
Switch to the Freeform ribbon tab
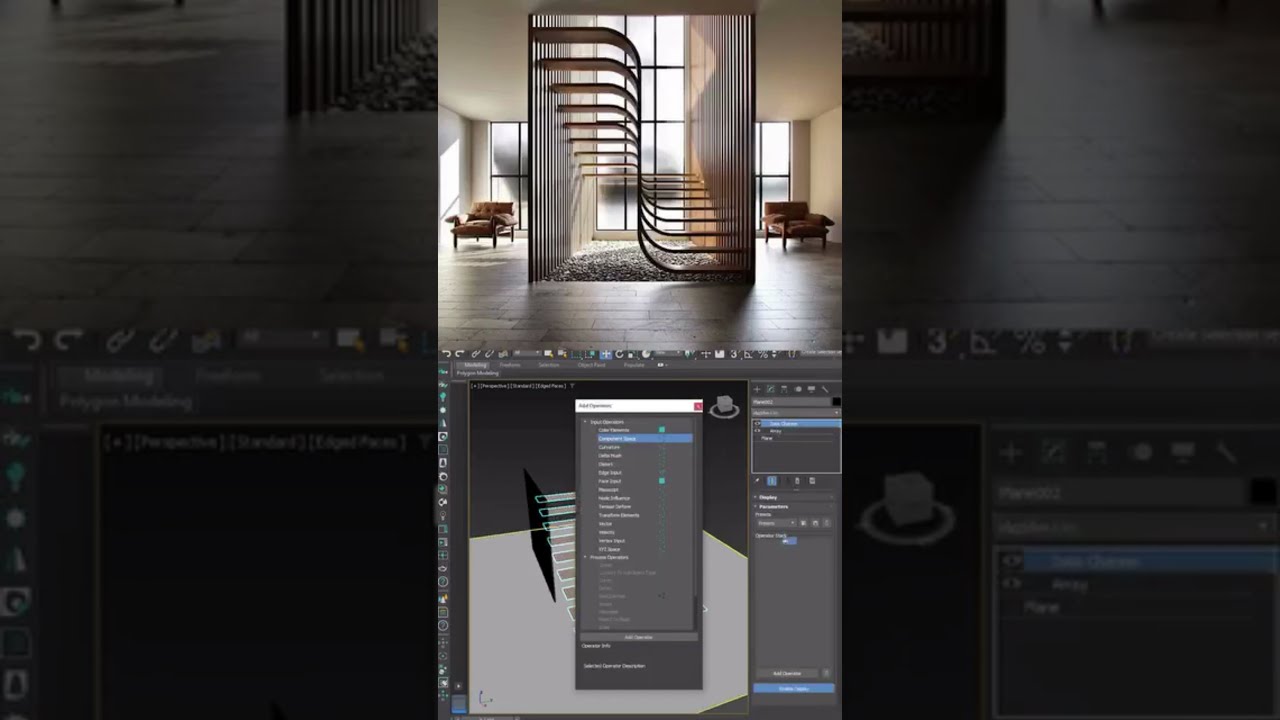[510, 365]
